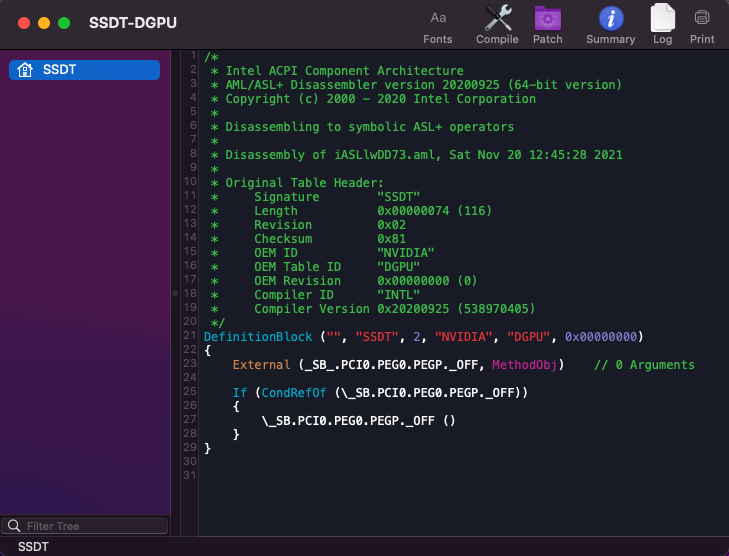Show the table Summary
The height and width of the screenshot is (556, 729).
[x=610, y=24]
